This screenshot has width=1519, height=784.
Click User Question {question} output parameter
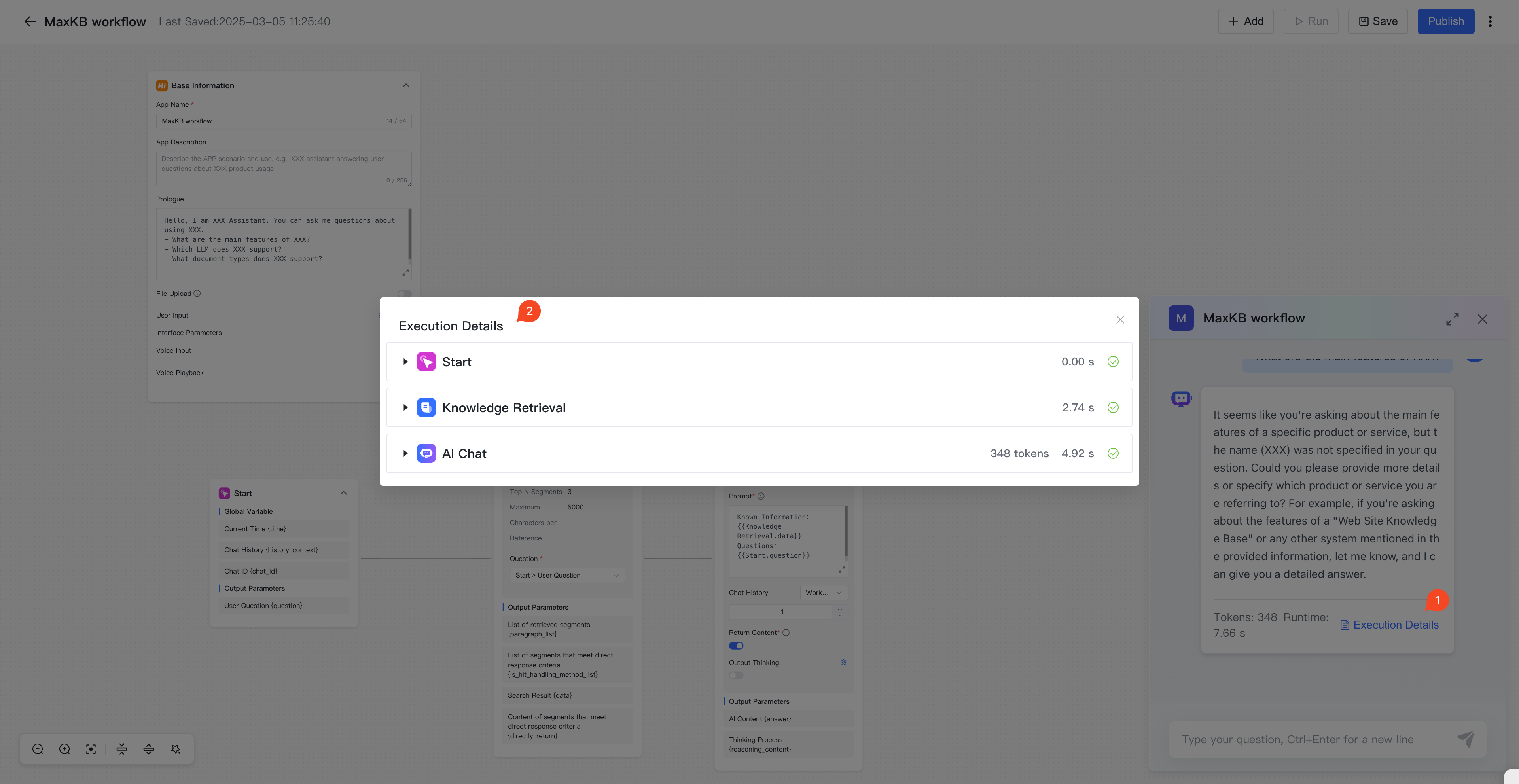pos(284,605)
